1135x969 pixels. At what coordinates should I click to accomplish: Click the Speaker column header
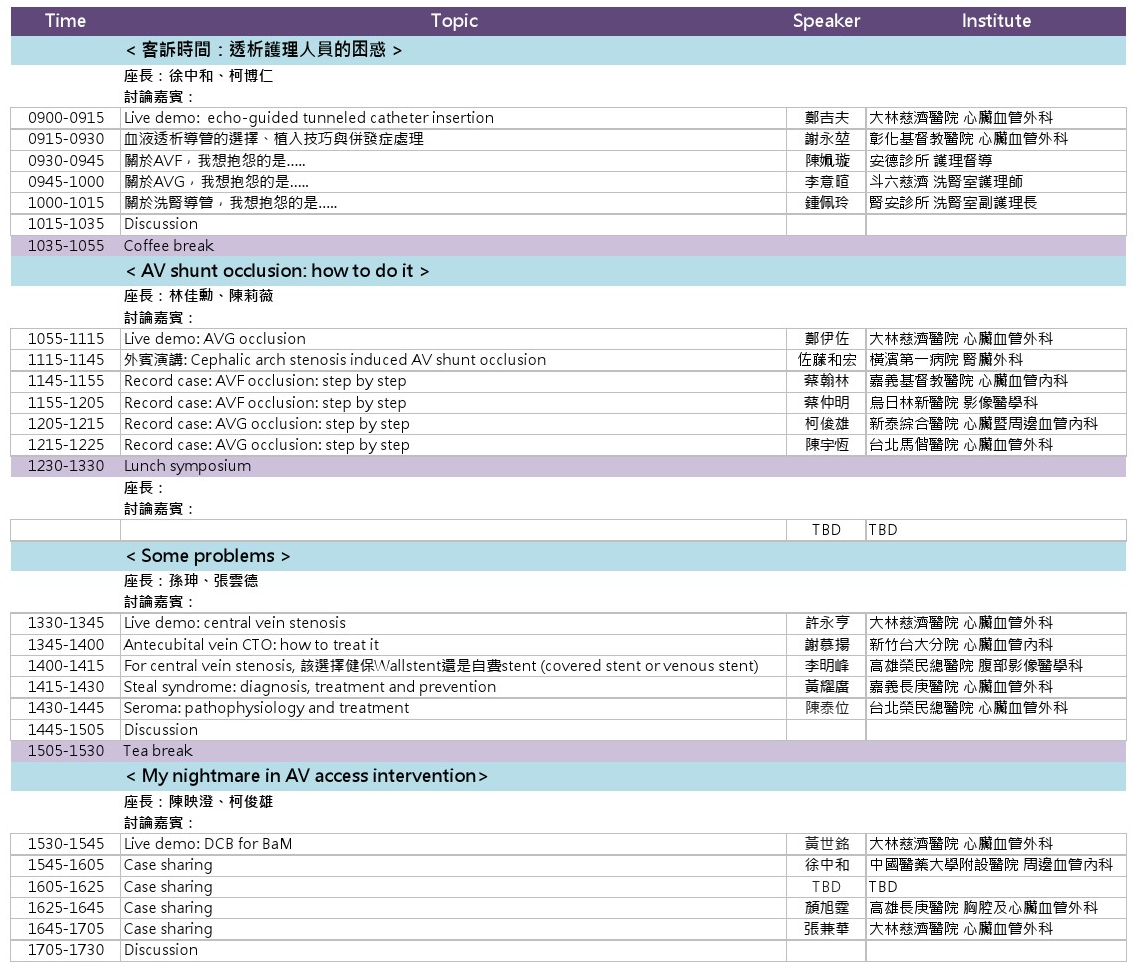(826, 21)
